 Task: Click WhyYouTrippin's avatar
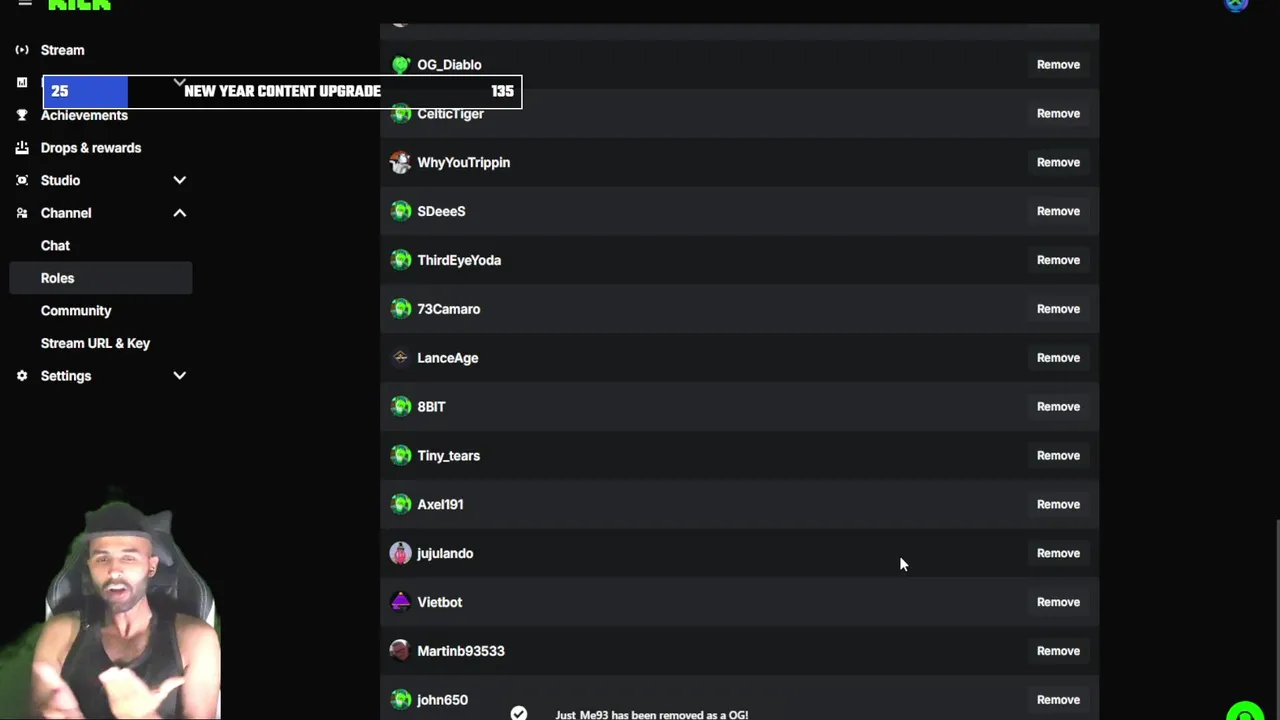(x=401, y=162)
